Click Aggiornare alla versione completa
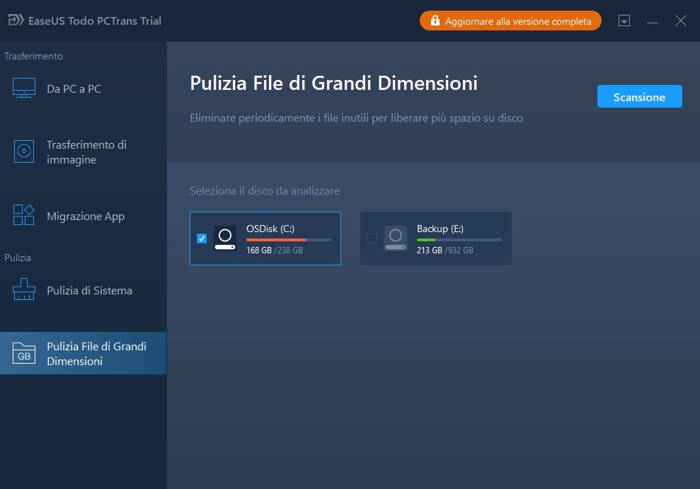The height and width of the screenshot is (489, 700). coord(518,21)
